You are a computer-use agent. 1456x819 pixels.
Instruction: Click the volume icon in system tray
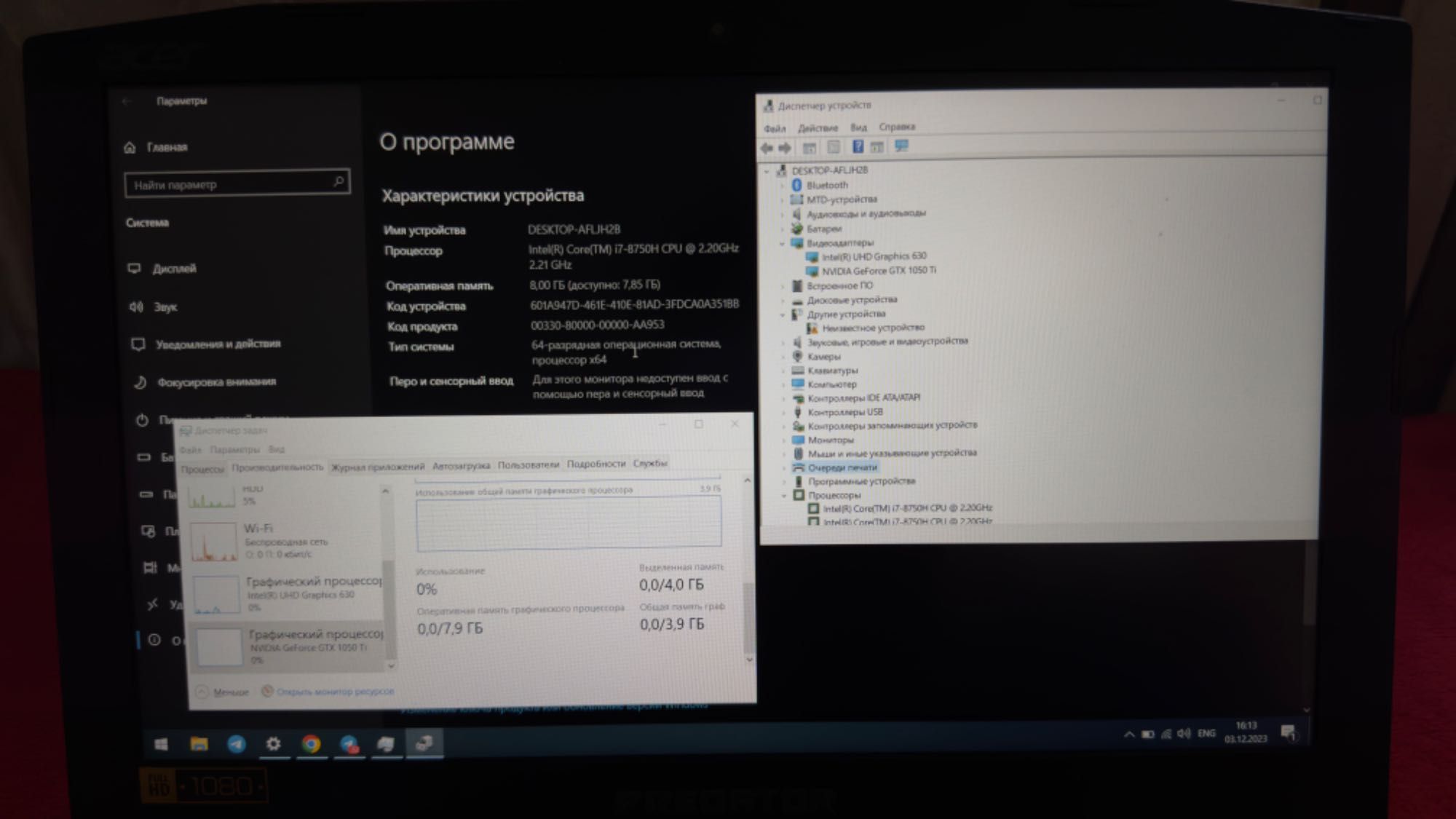[1184, 734]
